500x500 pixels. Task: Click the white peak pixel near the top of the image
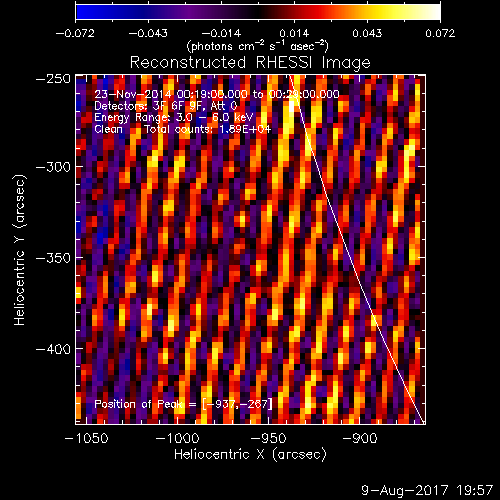(x=292, y=106)
